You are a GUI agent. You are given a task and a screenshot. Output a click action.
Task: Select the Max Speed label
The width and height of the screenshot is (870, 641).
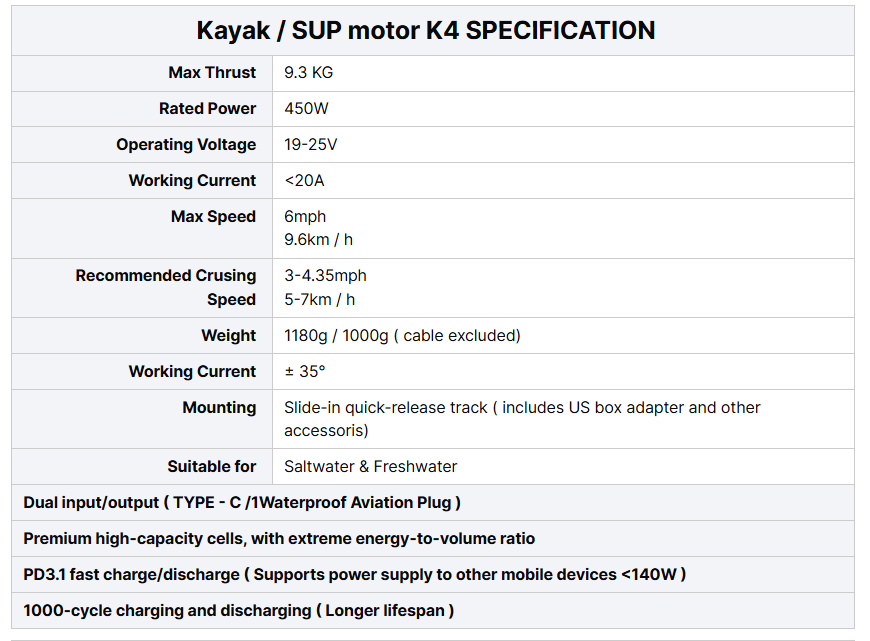coord(213,216)
